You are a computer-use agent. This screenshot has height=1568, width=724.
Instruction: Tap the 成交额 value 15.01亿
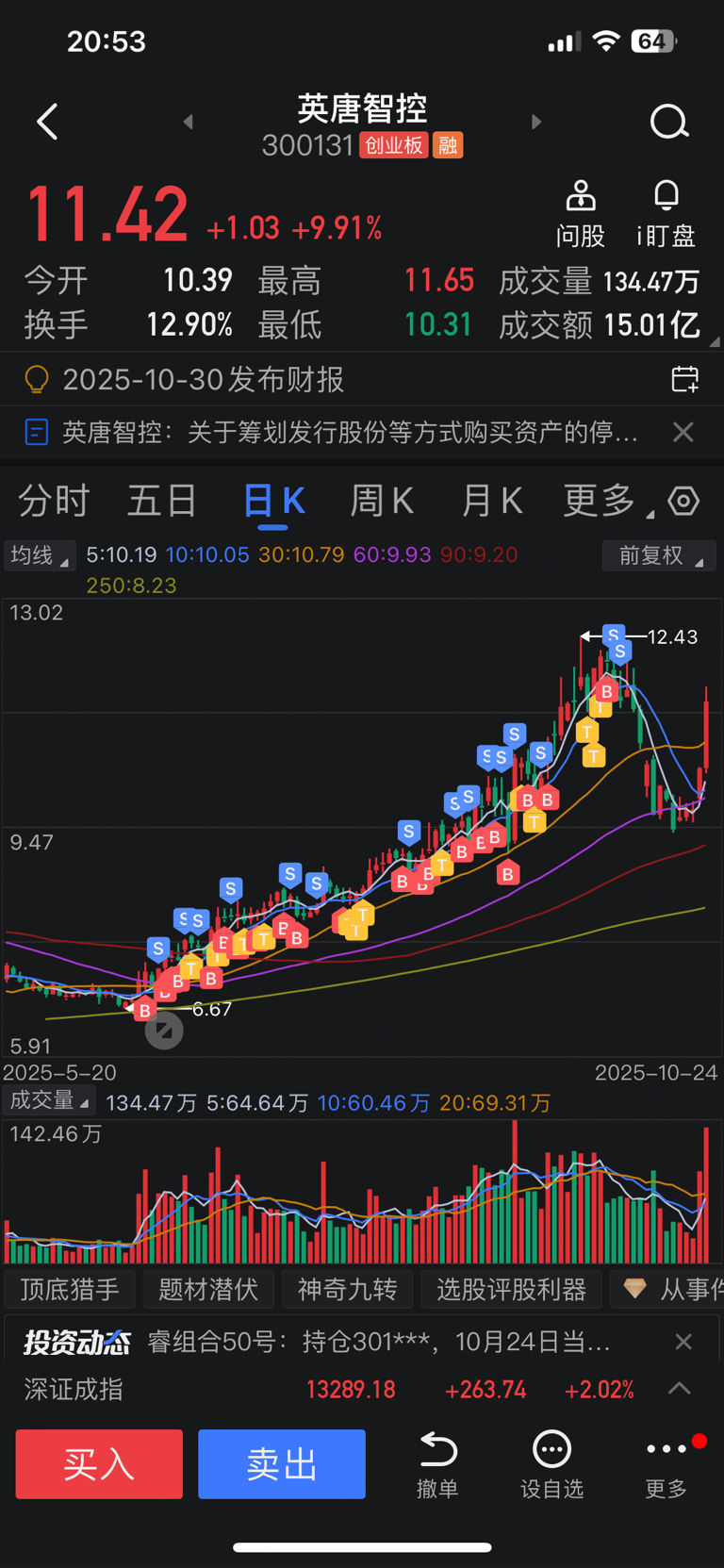[x=652, y=324]
